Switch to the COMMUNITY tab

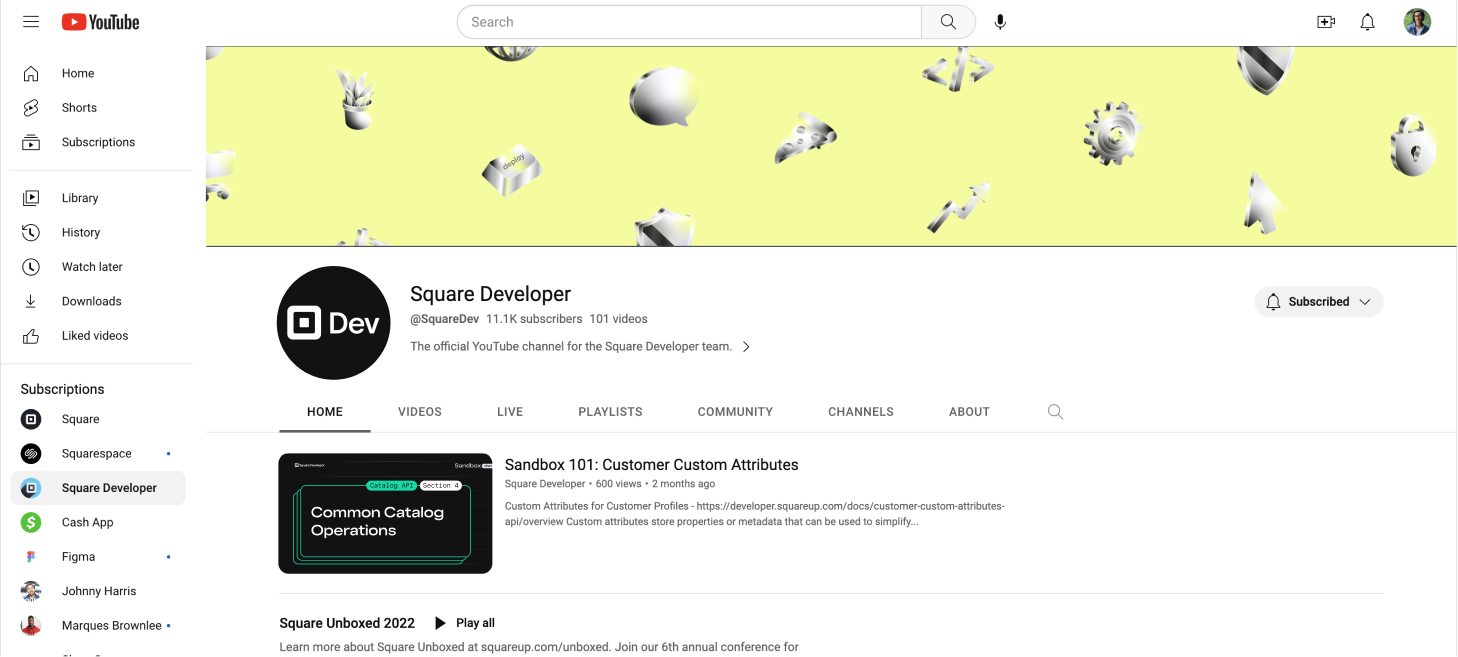pyautogui.click(x=735, y=411)
